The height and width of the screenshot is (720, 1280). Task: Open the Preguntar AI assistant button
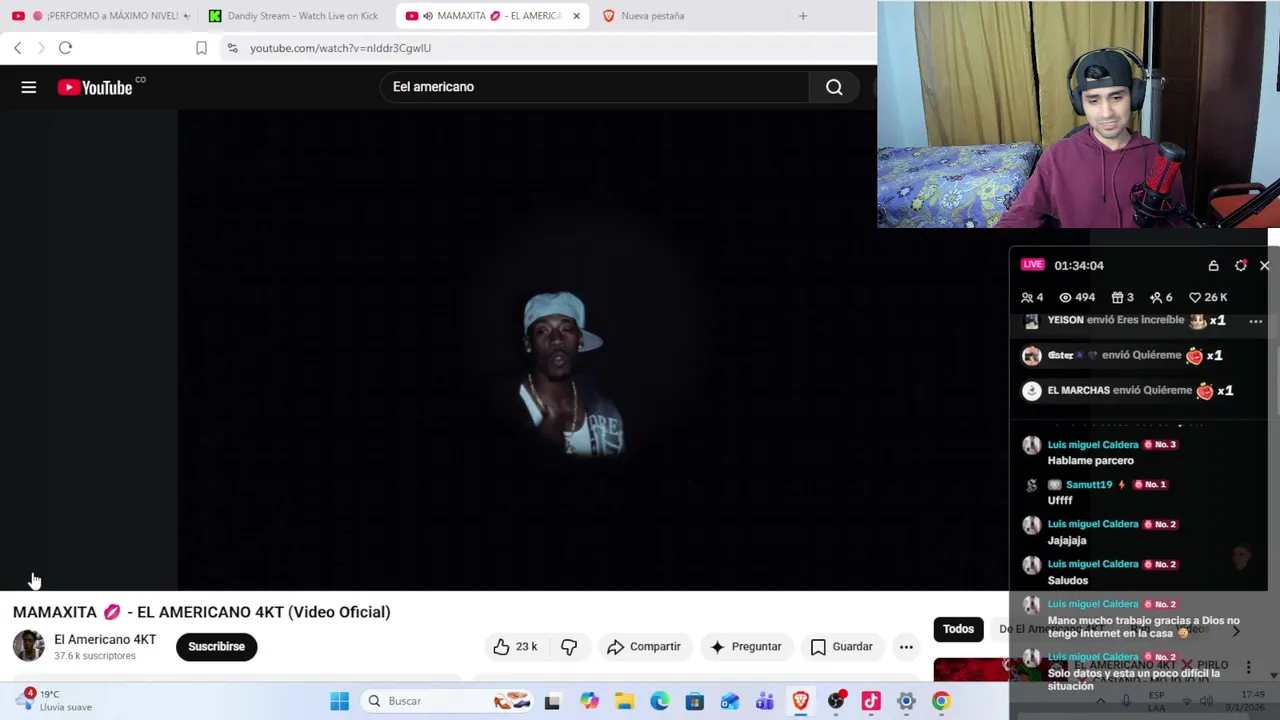[x=745, y=647]
